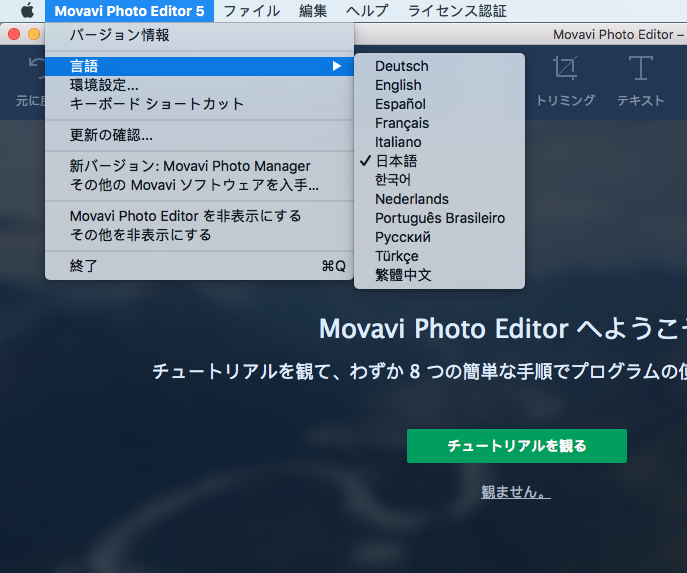Select the Text tool icon
The image size is (687, 573).
641,68
